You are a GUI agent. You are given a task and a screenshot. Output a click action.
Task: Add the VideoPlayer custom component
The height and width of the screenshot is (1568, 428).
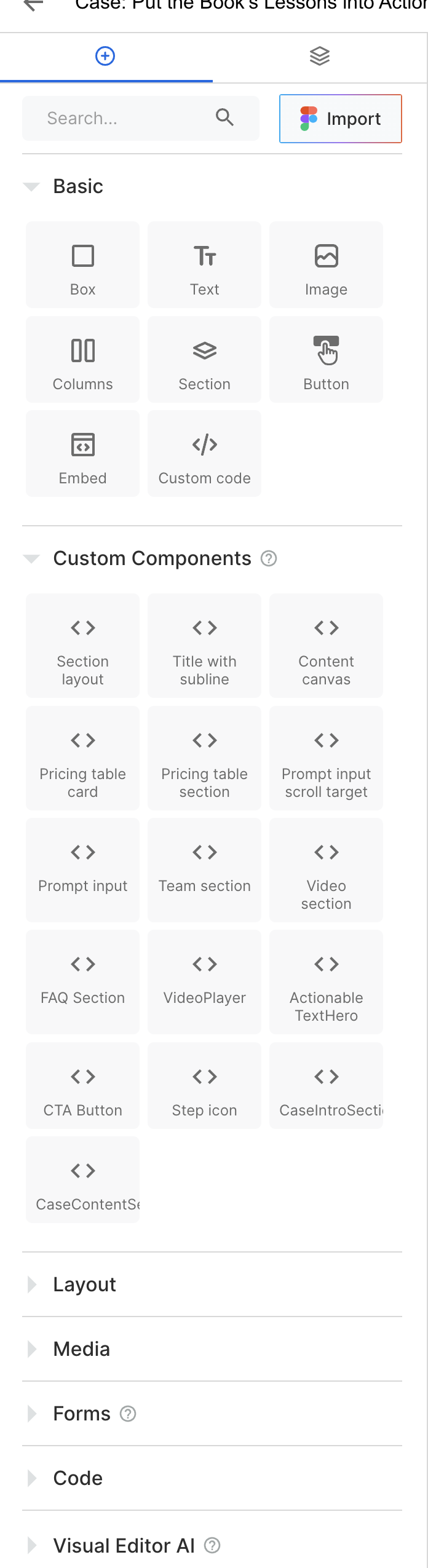point(204,982)
